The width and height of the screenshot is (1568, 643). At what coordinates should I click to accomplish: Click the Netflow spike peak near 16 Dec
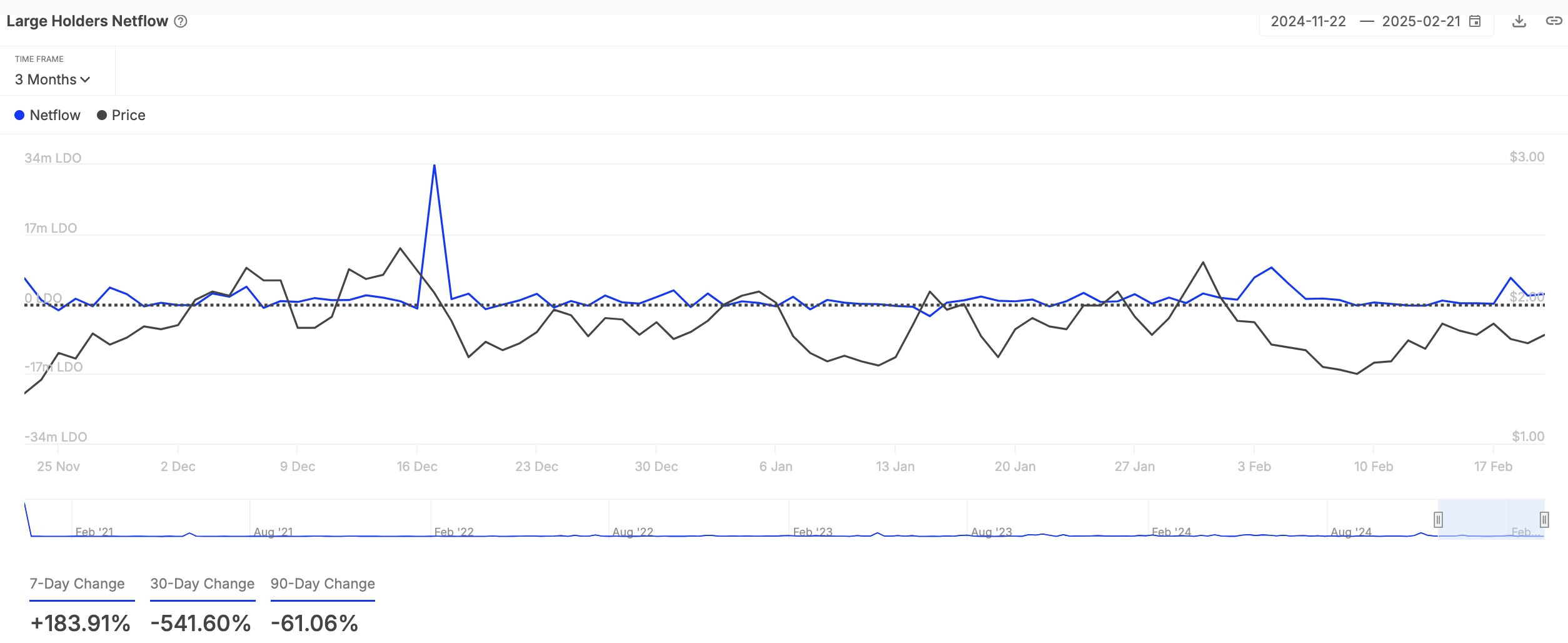coord(434,166)
